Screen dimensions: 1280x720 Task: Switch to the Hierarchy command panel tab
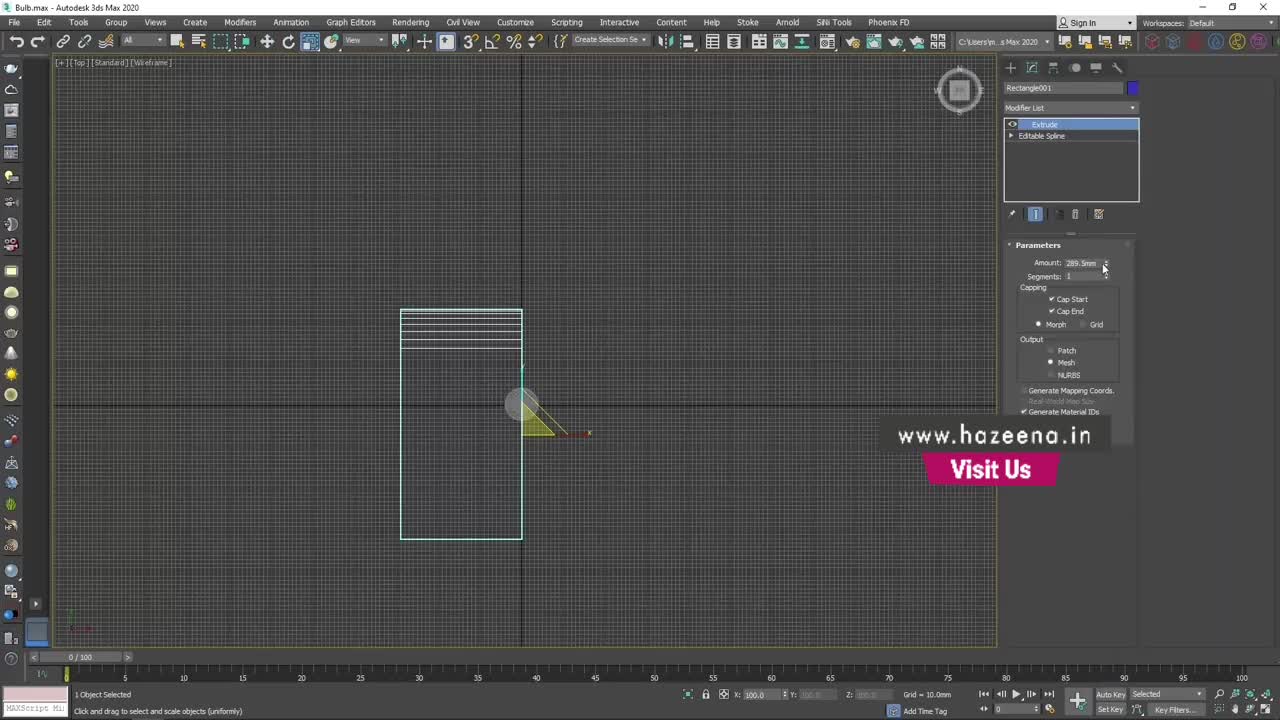click(x=1053, y=67)
